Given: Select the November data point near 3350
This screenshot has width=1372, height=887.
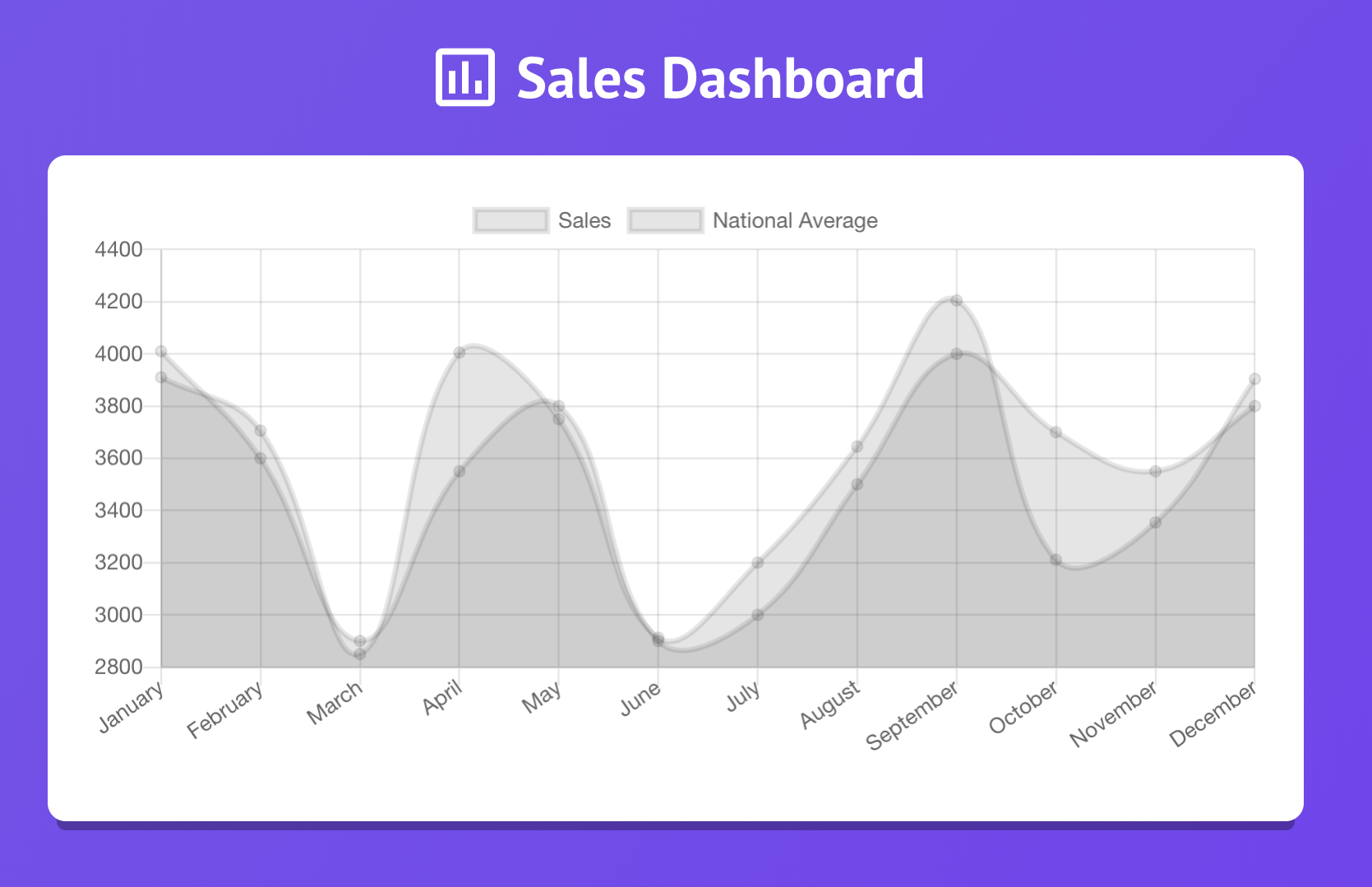Looking at the screenshot, I should 1155,523.
